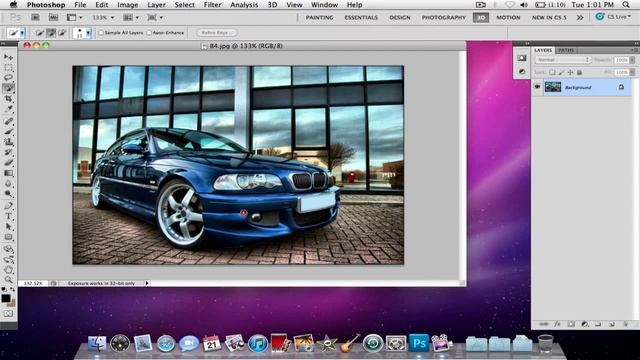
Task: Switch to Essentials workspace
Action: (361, 18)
